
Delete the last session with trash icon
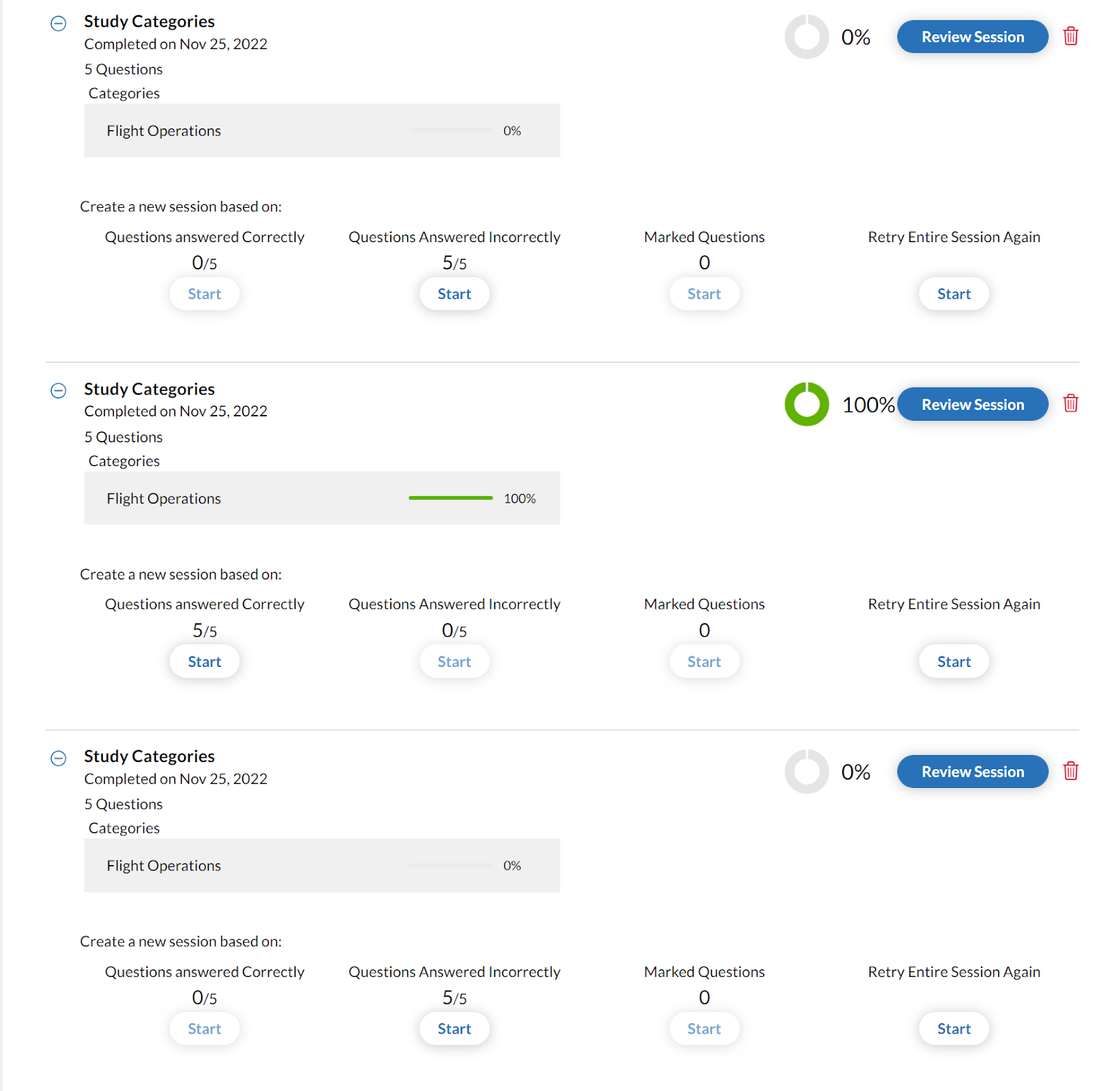pos(1070,770)
